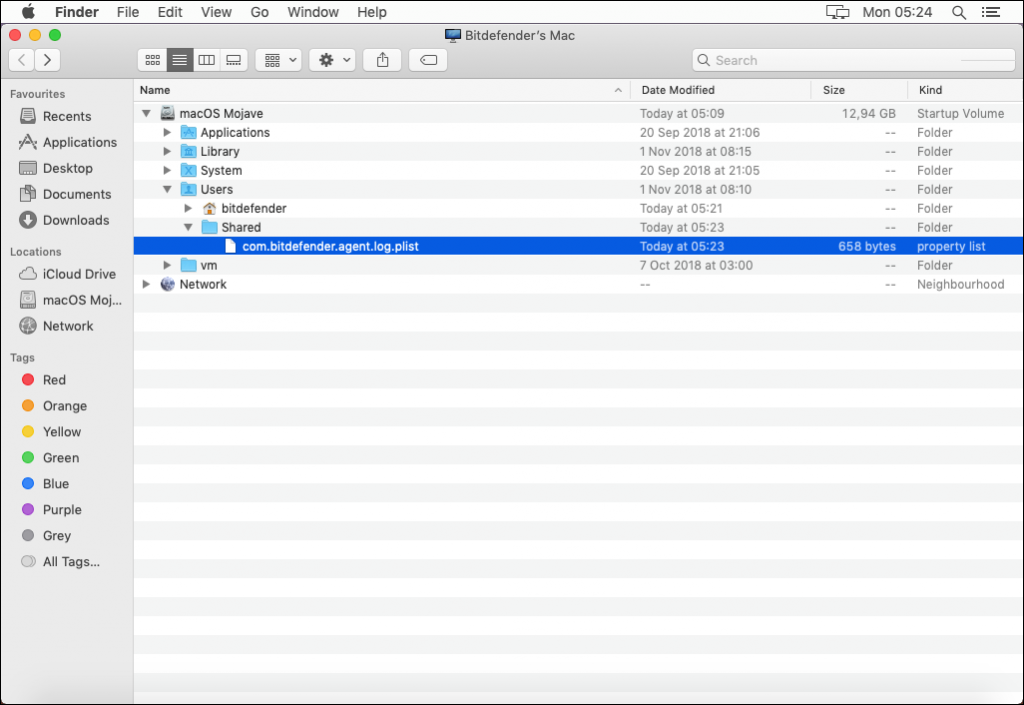Open iCloud Drive in the sidebar

pyautogui.click(x=67, y=274)
